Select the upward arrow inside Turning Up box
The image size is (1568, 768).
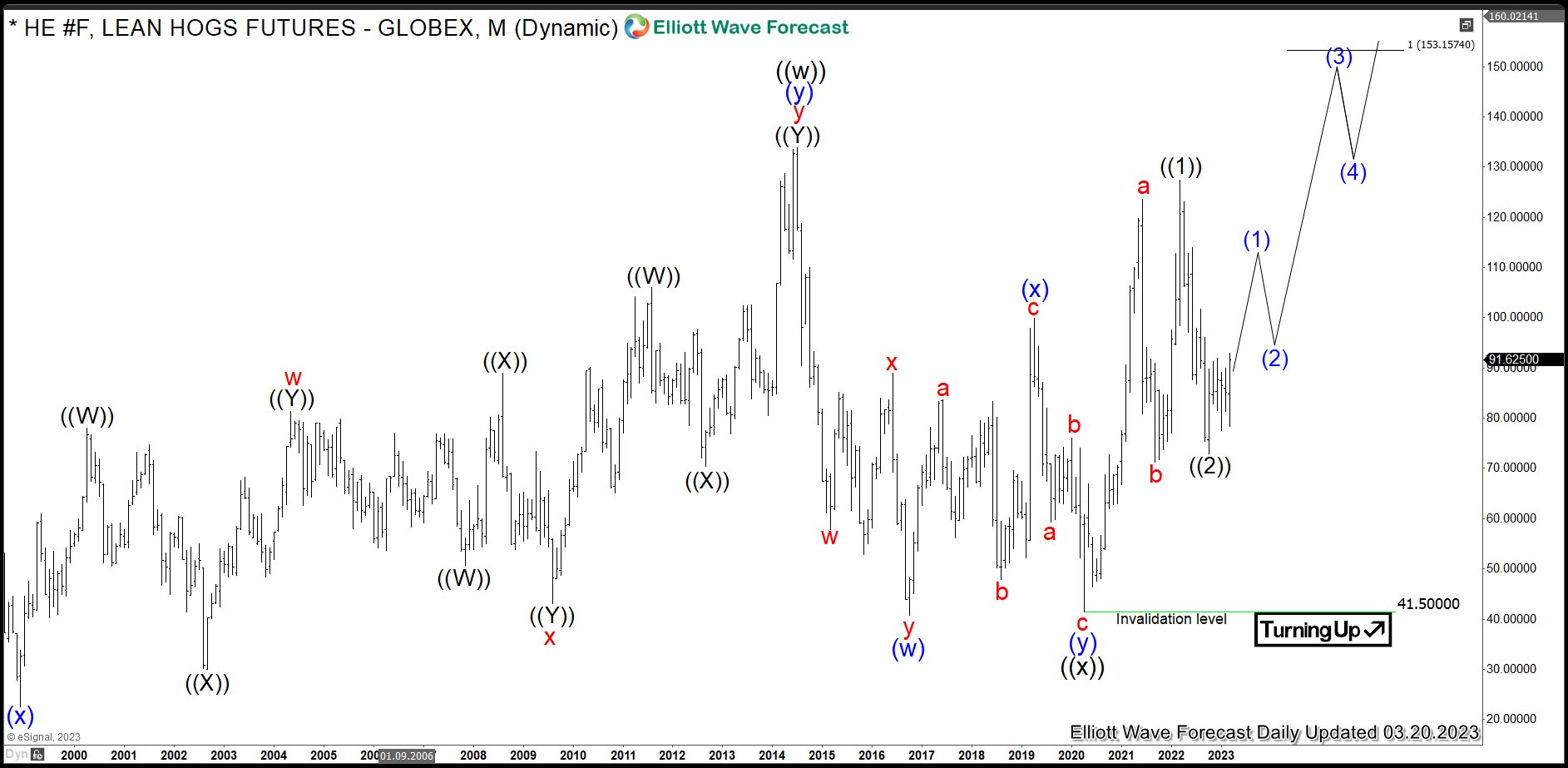[1376, 631]
